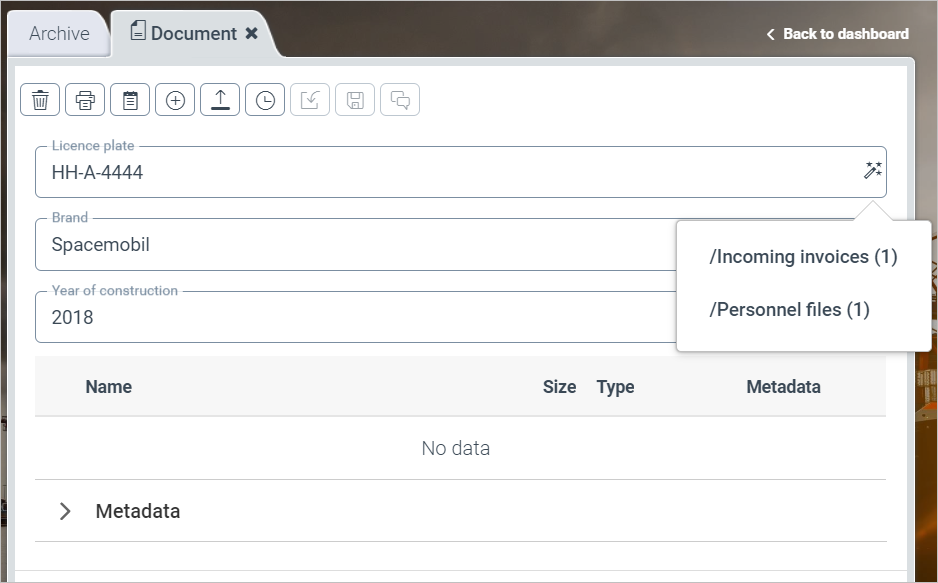Expand the Metadata section
938x583 pixels.
click(66, 511)
